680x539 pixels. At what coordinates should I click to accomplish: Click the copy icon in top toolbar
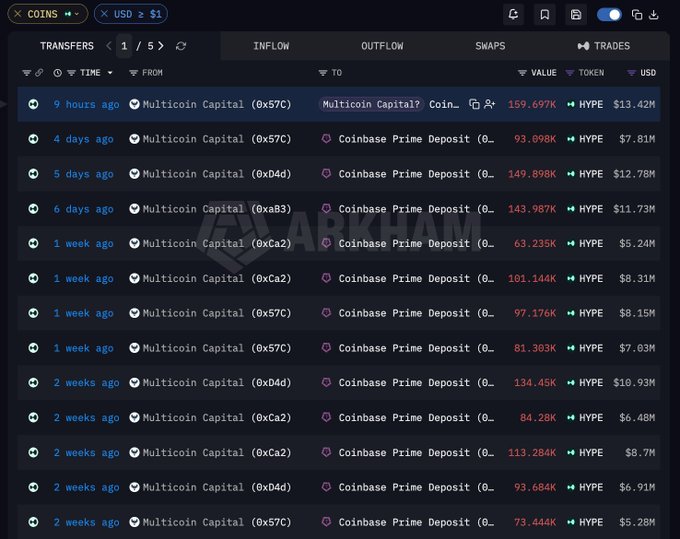coord(637,15)
